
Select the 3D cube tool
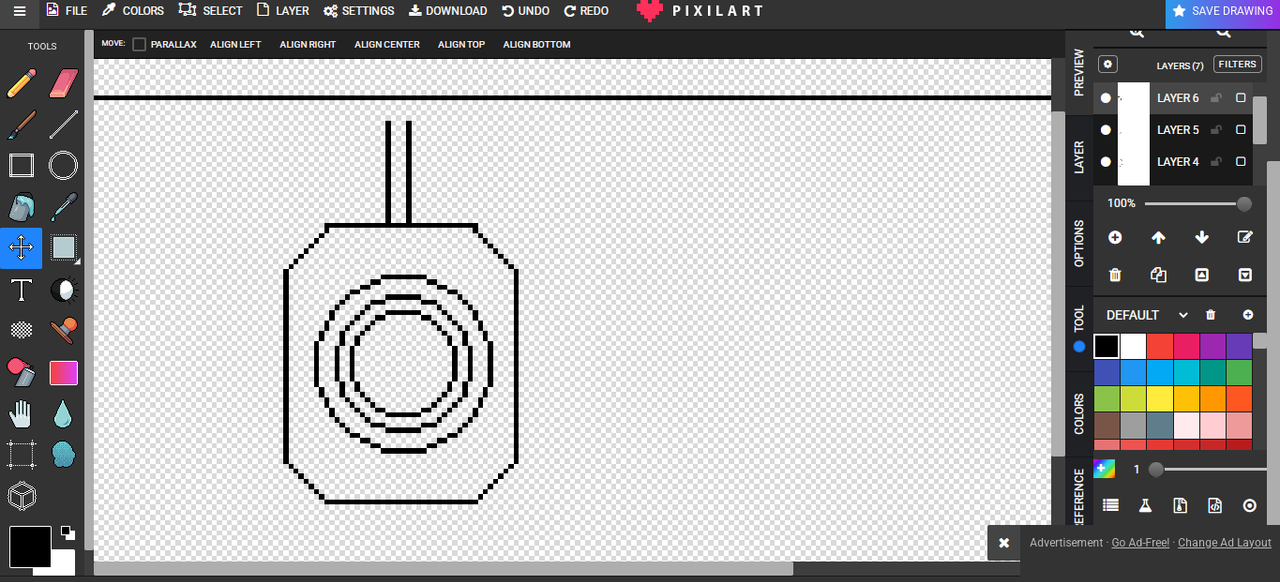[21, 496]
